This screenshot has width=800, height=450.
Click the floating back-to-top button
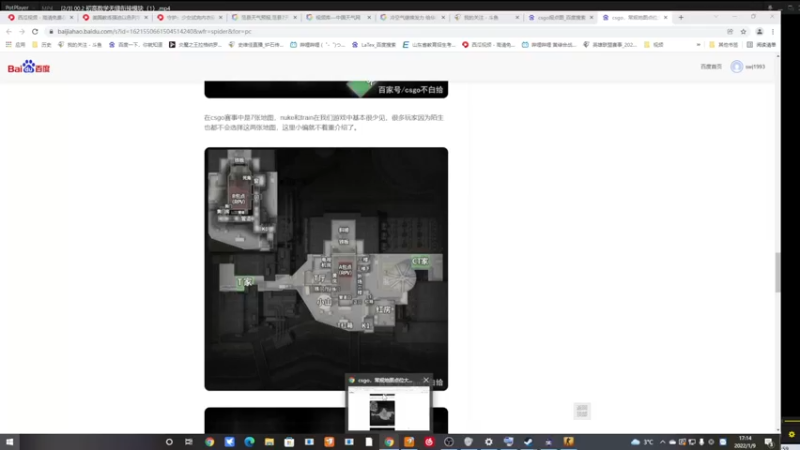[x=582, y=411]
